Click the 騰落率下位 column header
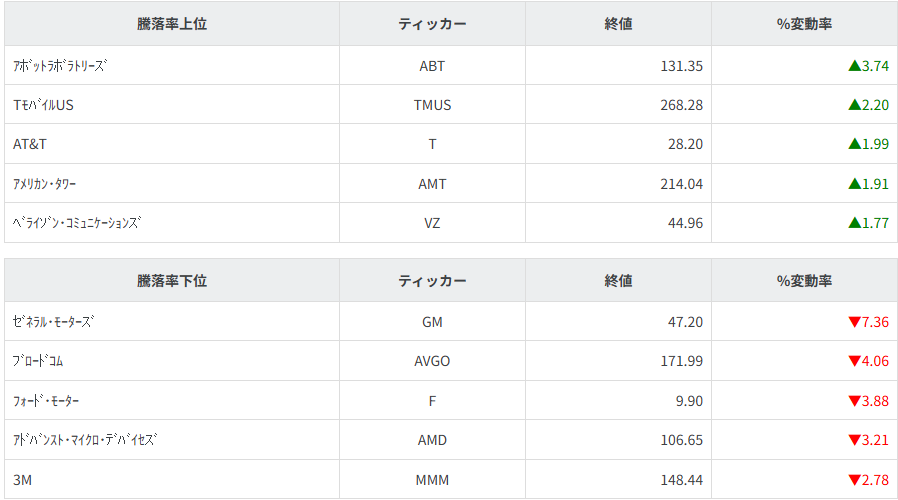This screenshot has width=898, height=500. point(172,281)
